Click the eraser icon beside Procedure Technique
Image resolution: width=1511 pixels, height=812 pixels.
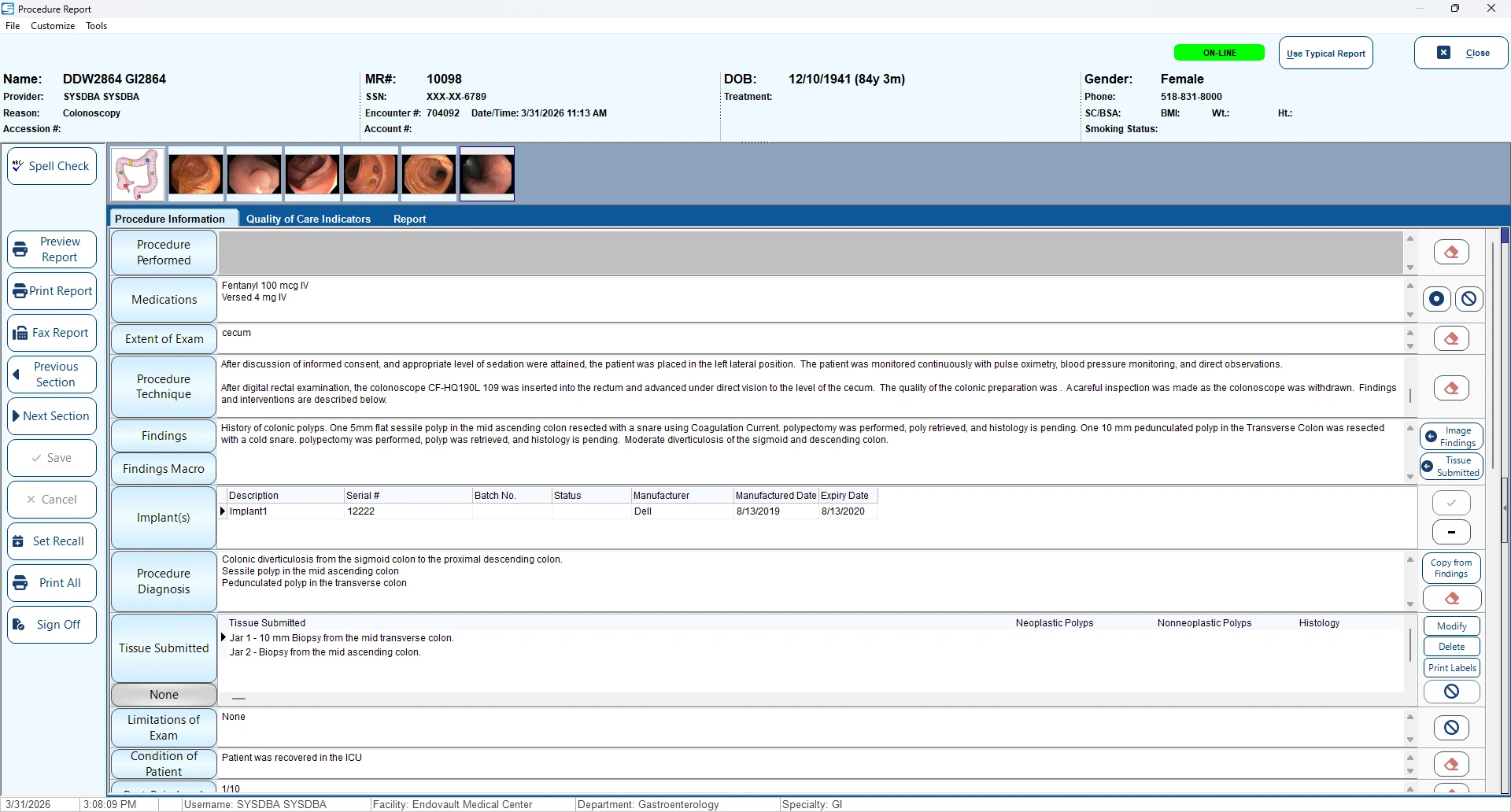point(1451,388)
